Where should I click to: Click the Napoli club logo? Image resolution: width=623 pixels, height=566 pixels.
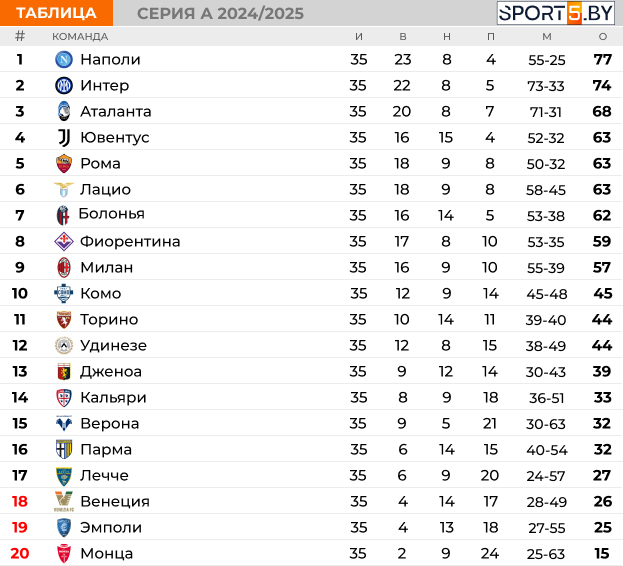tap(64, 60)
